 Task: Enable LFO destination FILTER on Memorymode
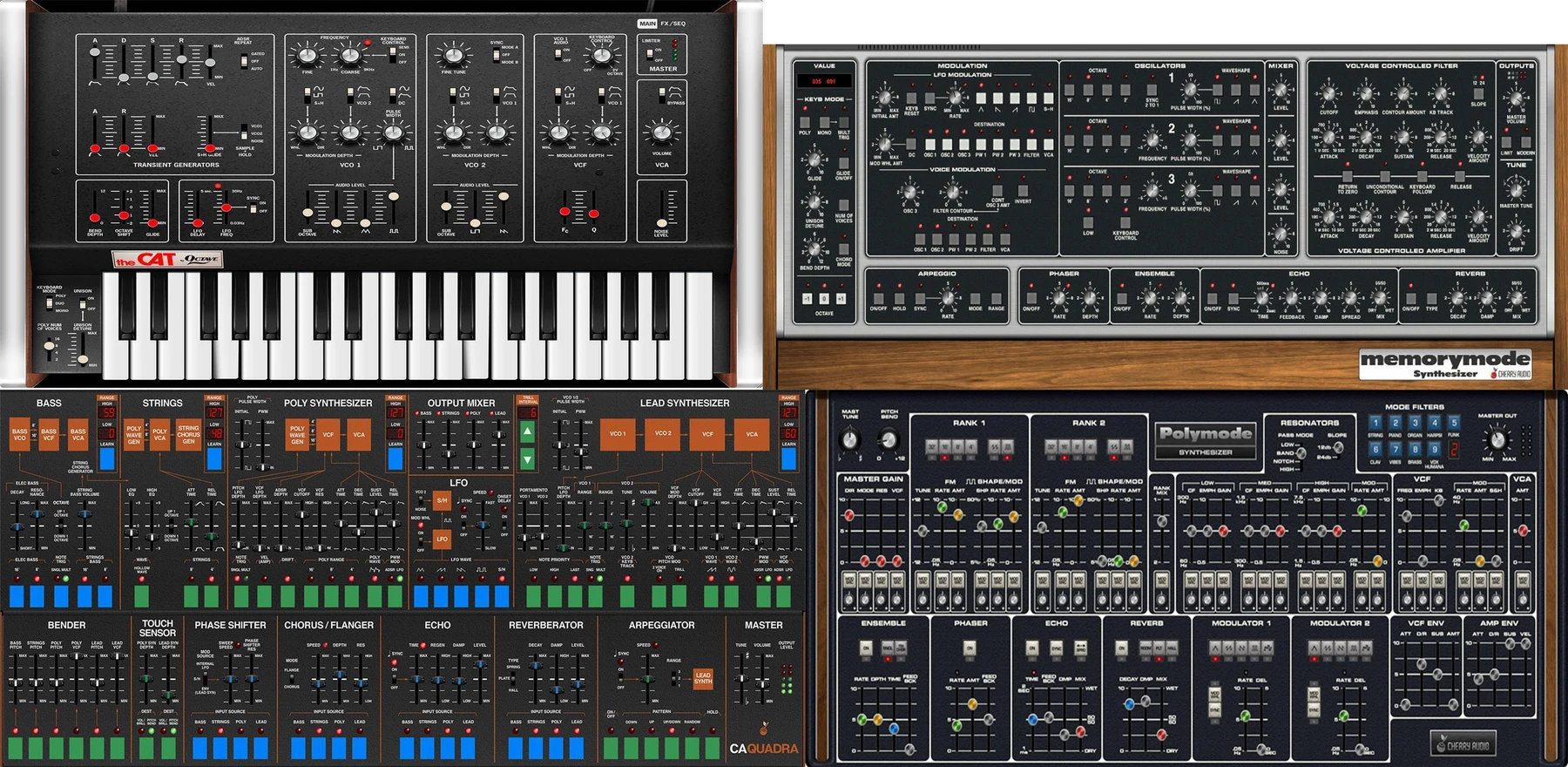point(1031,145)
